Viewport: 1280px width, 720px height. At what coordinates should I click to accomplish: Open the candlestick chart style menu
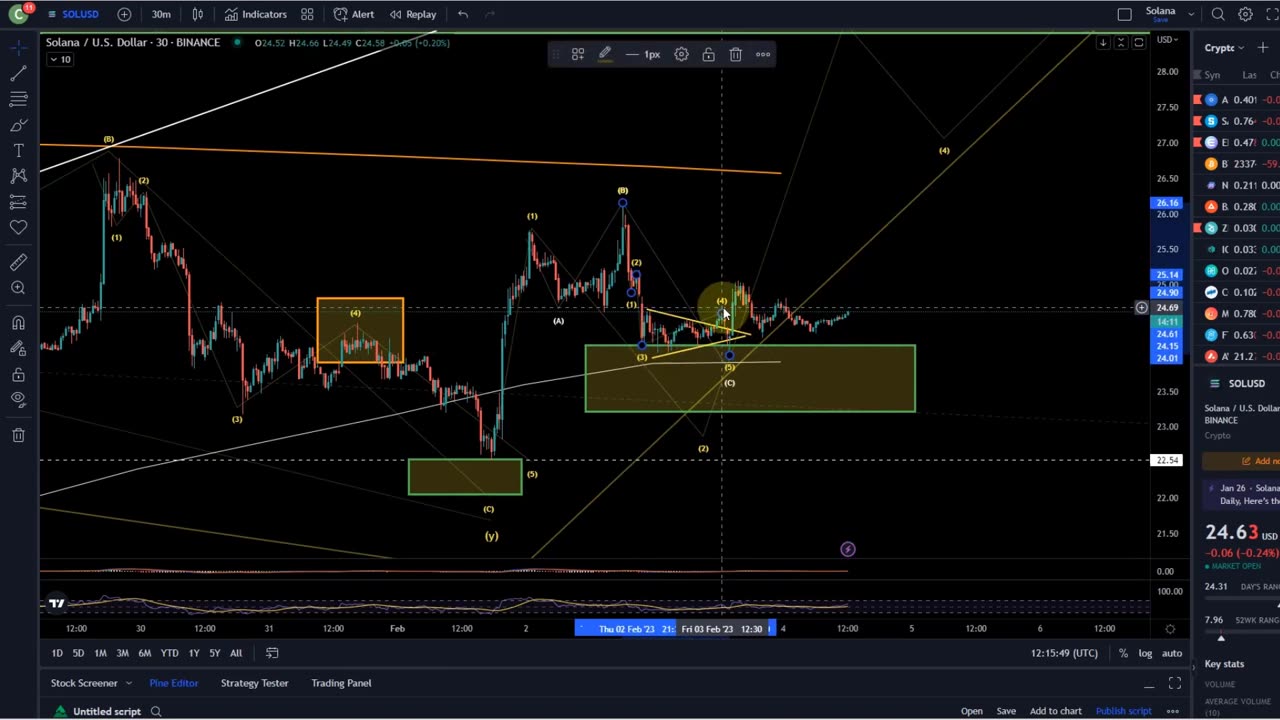pyautogui.click(x=198, y=14)
